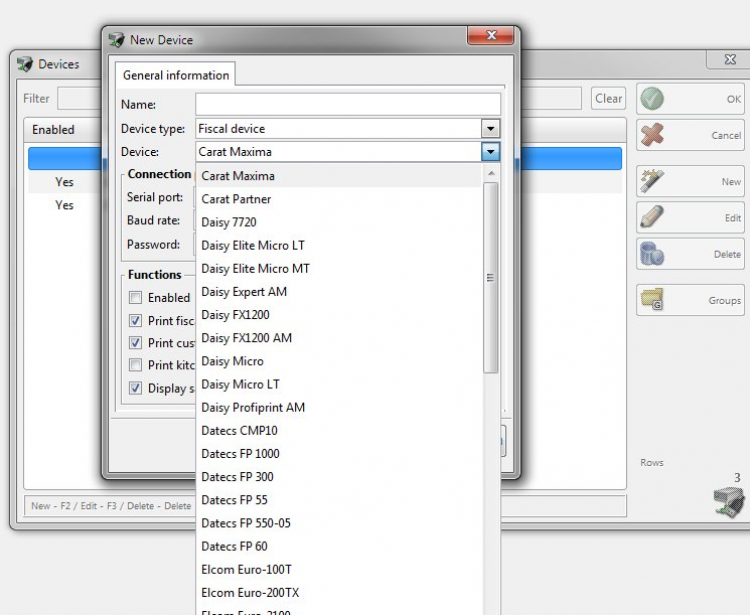
Task: Select Daisy FX1200 AM entry
Action: [338, 338]
